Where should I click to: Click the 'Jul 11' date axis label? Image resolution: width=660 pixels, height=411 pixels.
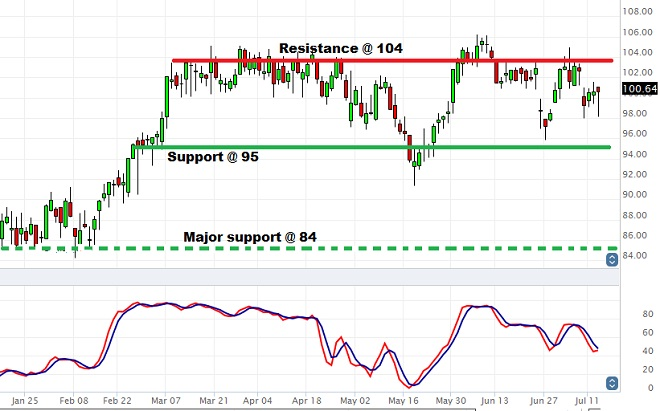point(586,400)
